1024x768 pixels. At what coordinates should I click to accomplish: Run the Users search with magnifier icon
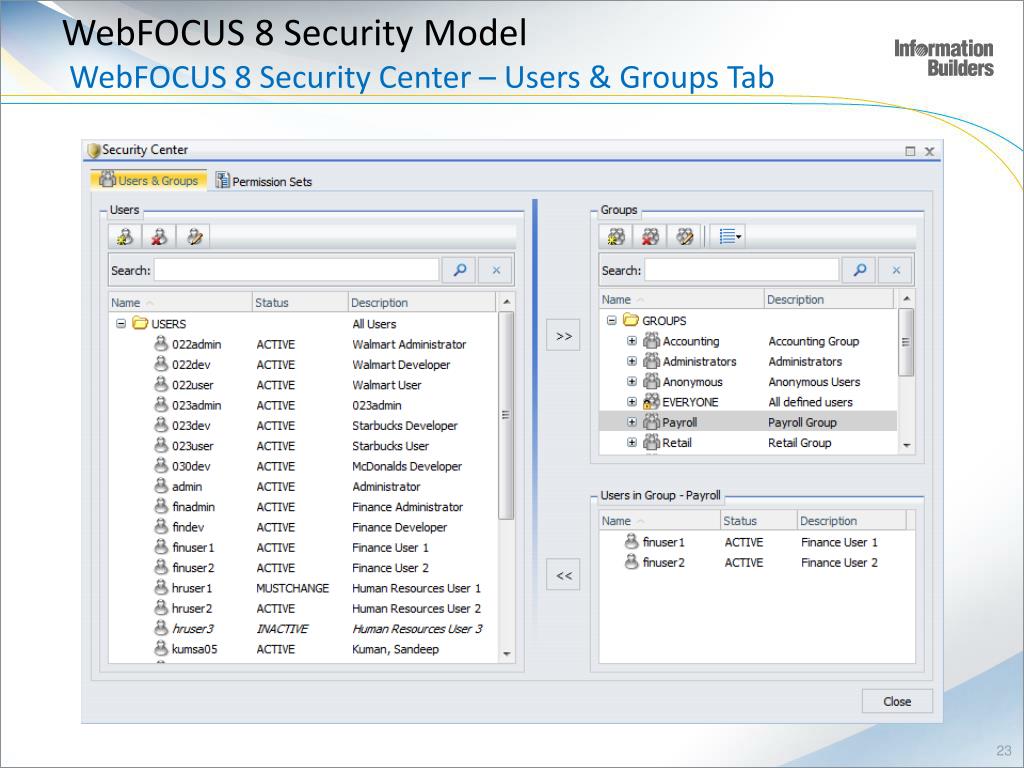pyautogui.click(x=460, y=270)
